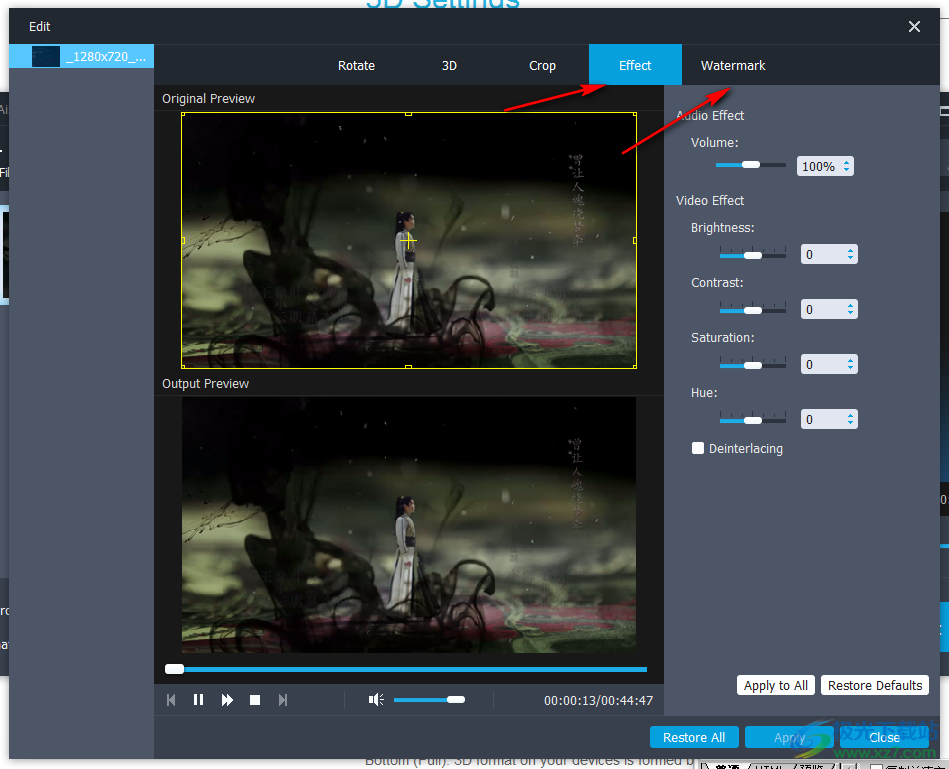Stop the preview playback
This screenshot has width=949, height=769.
click(x=254, y=699)
